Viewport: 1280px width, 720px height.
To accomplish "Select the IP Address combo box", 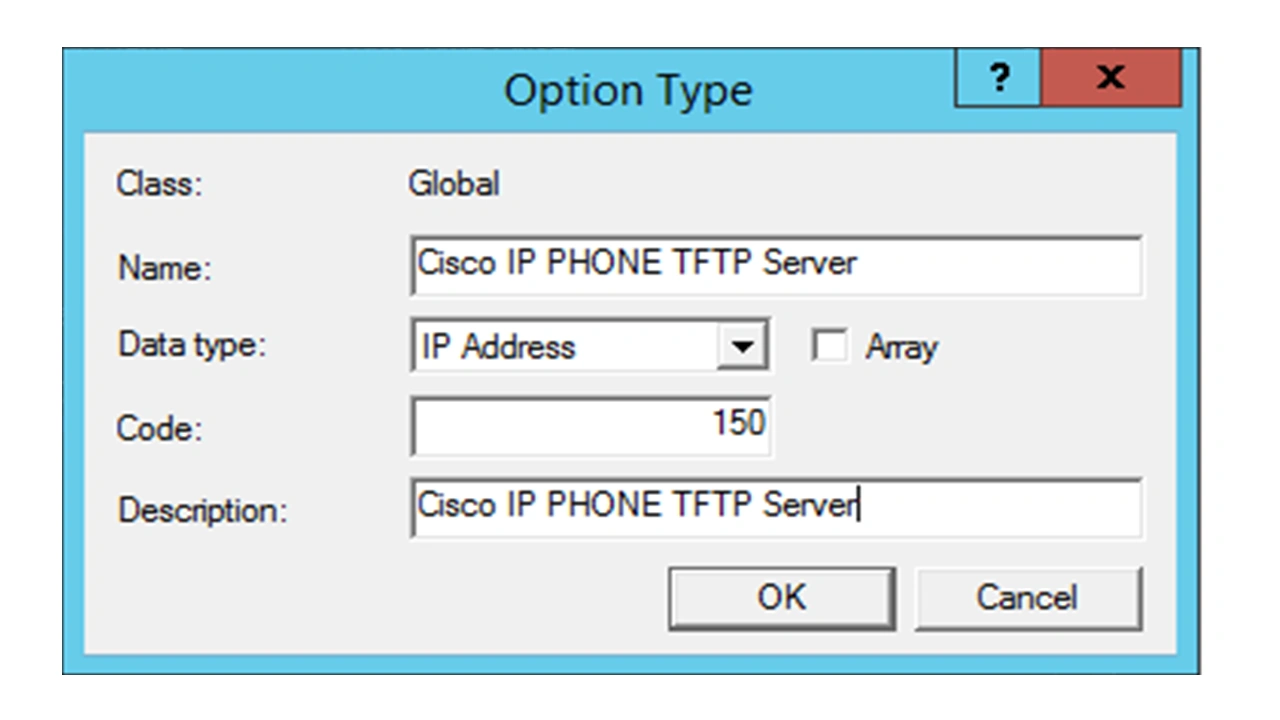I will coord(565,347).
